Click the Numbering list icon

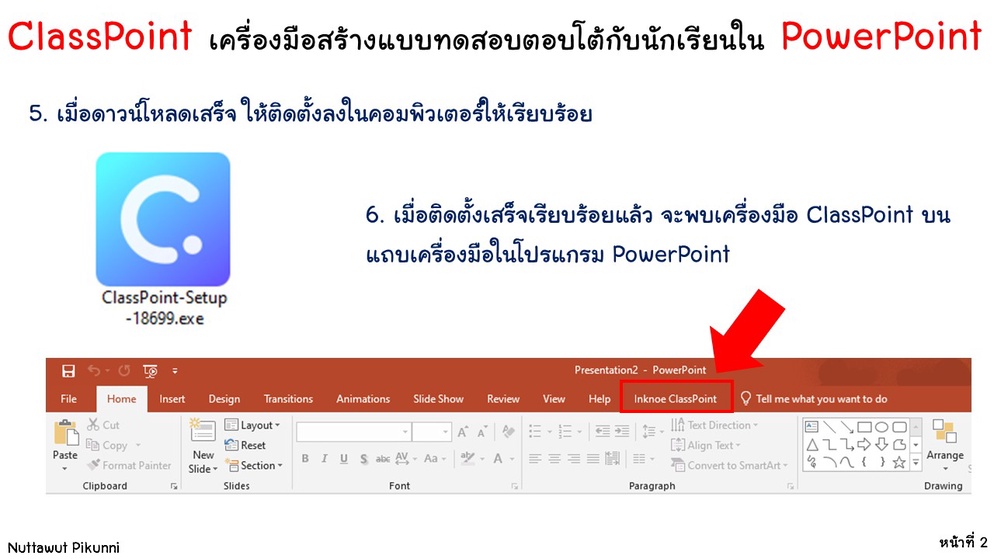point(564,432)
